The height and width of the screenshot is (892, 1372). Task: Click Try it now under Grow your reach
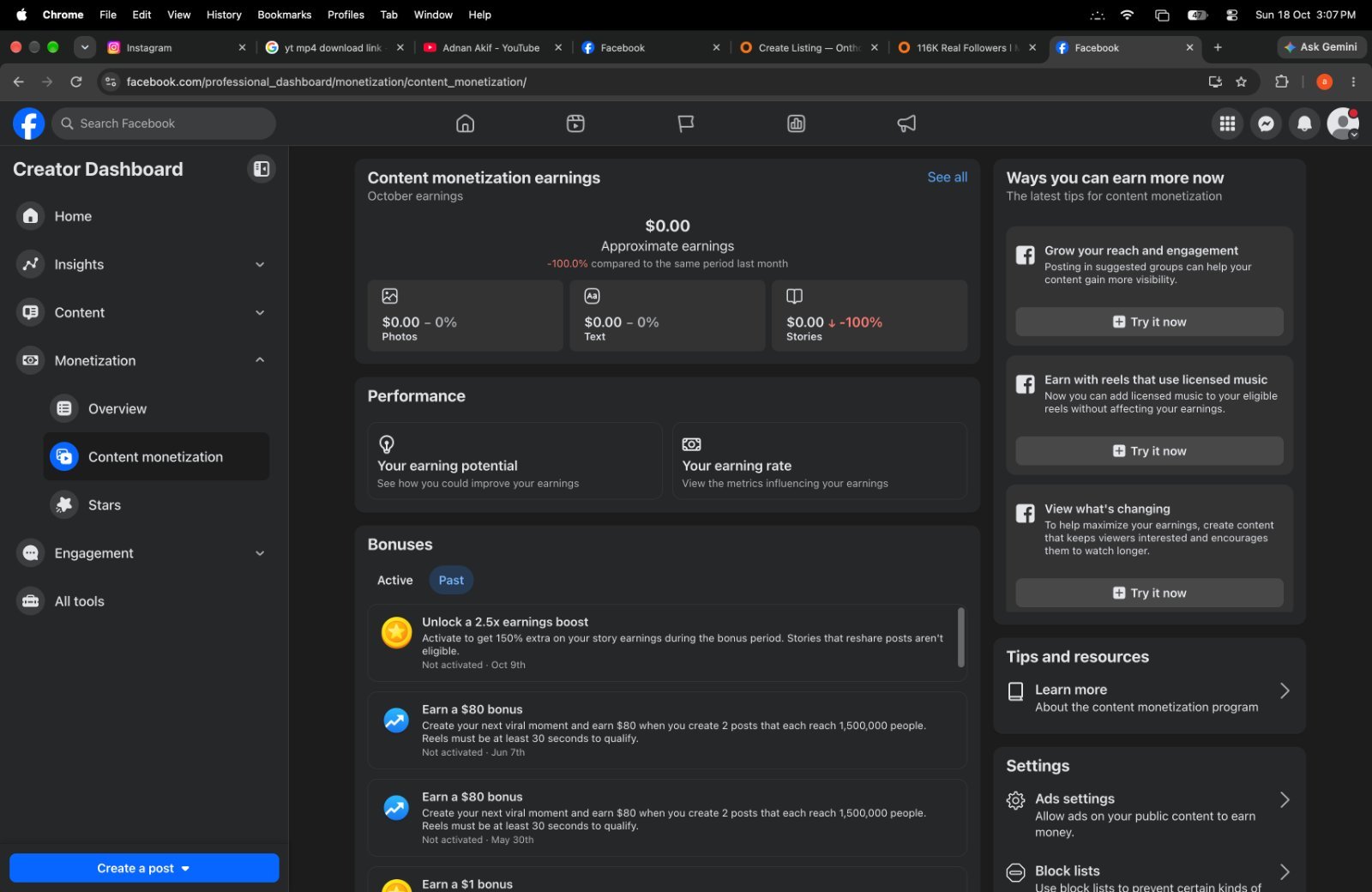tap(1149, 322)
